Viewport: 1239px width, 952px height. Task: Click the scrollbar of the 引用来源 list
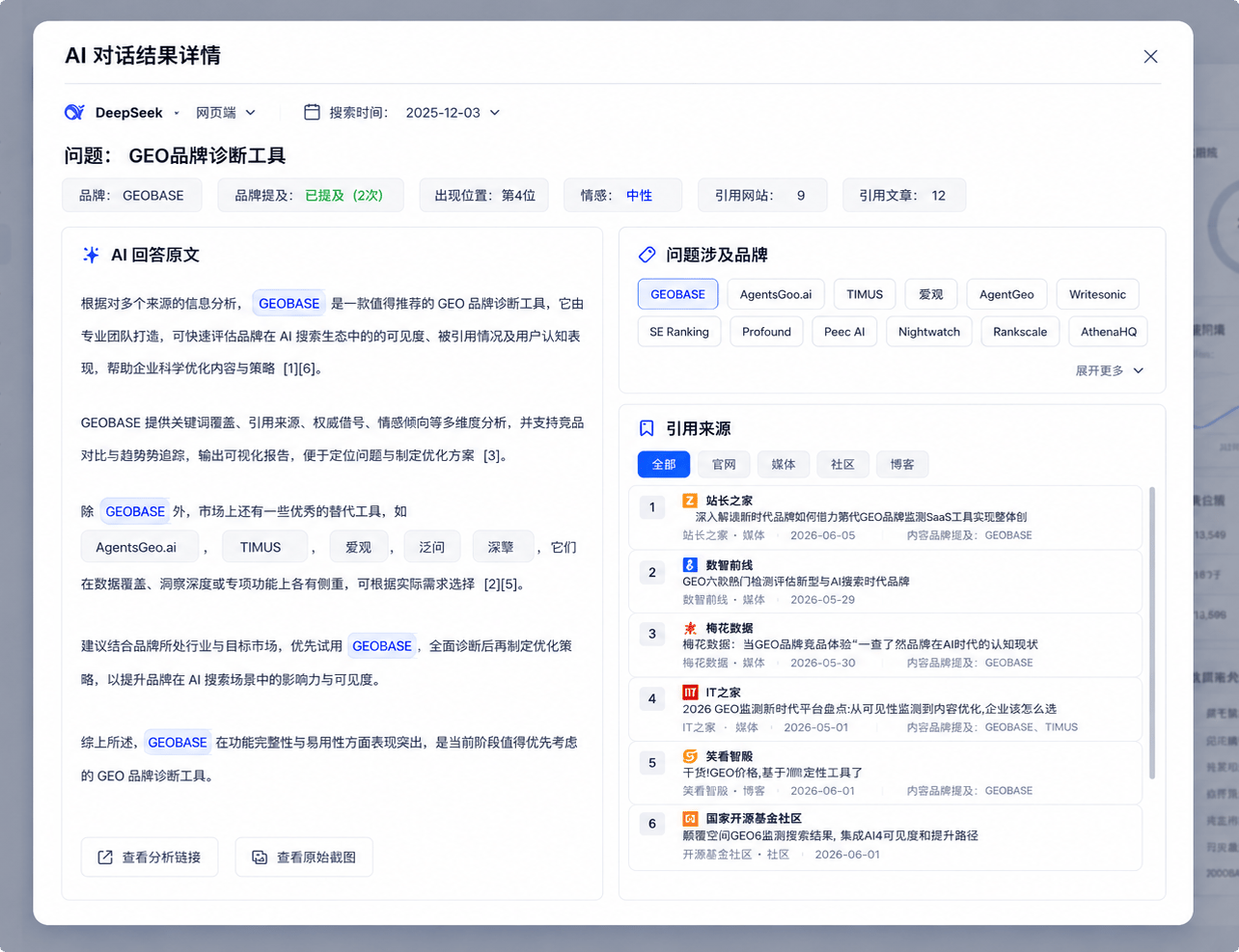1151,633
